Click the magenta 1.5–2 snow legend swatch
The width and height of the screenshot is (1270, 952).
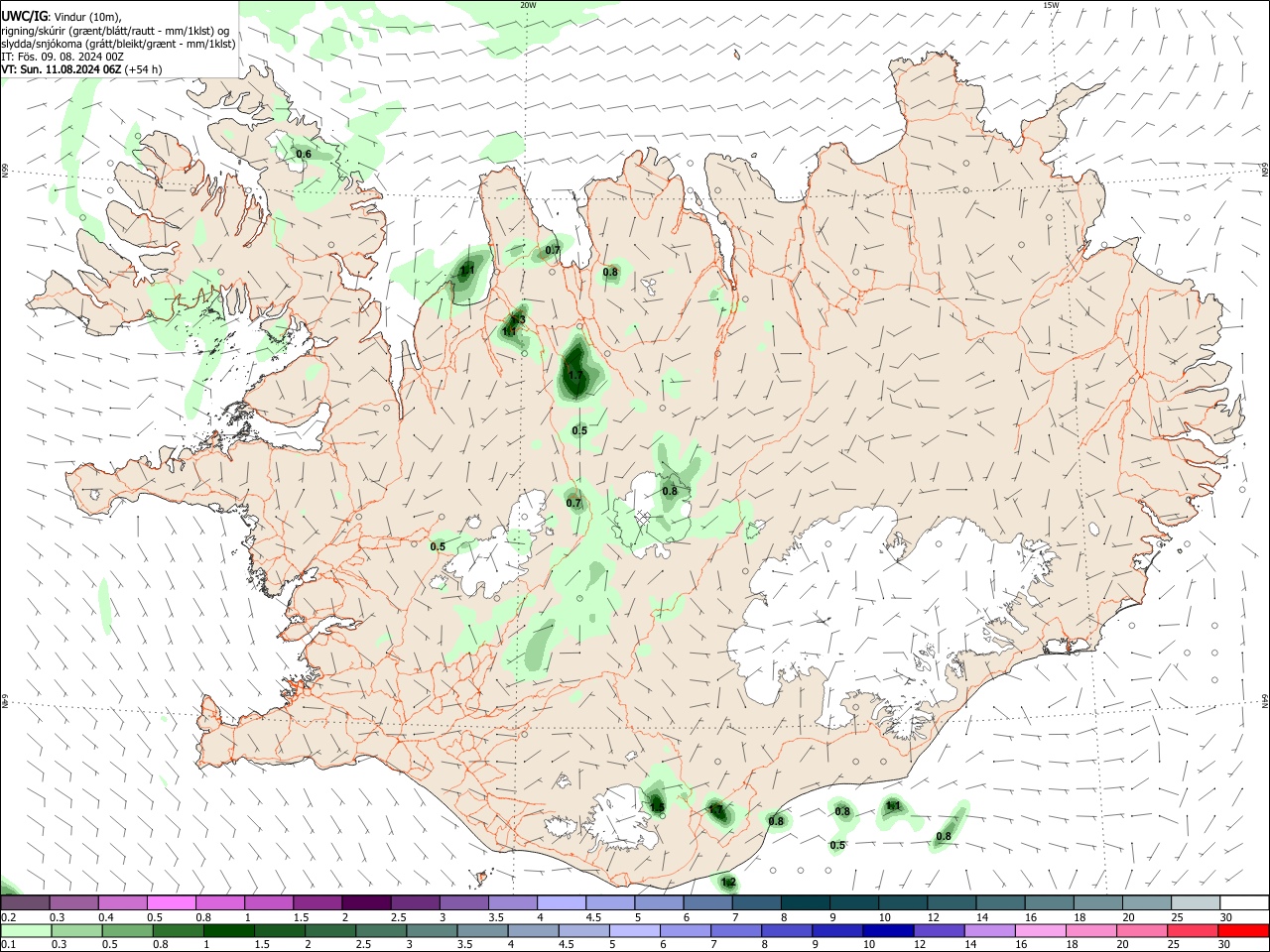(x=317, y=902)
